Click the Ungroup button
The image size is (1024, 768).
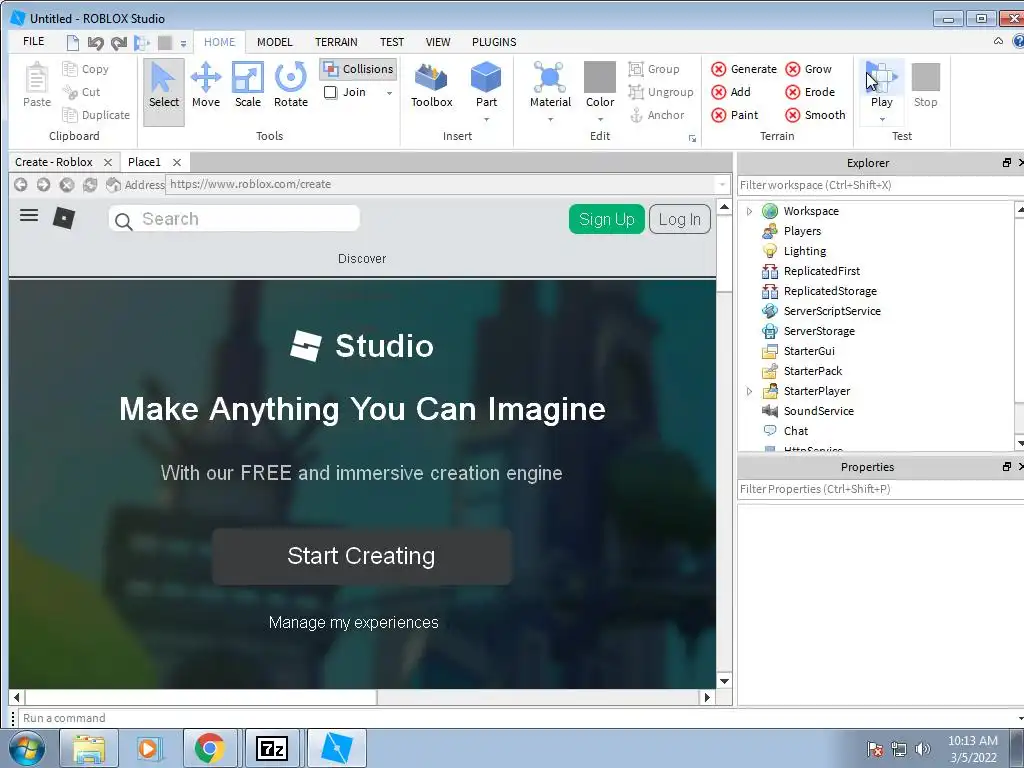click(x=660, y=92)
